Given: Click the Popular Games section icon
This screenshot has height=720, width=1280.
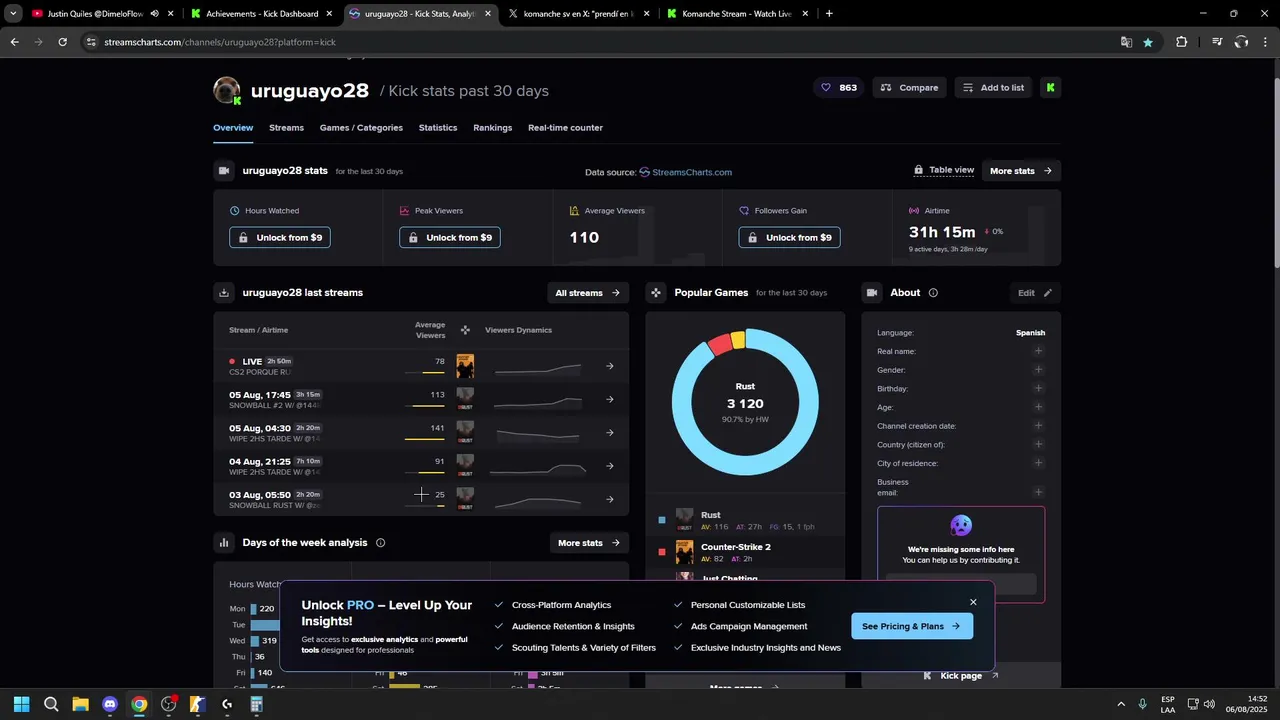Looking at the screenshot, I should click(x=655, y=293).
